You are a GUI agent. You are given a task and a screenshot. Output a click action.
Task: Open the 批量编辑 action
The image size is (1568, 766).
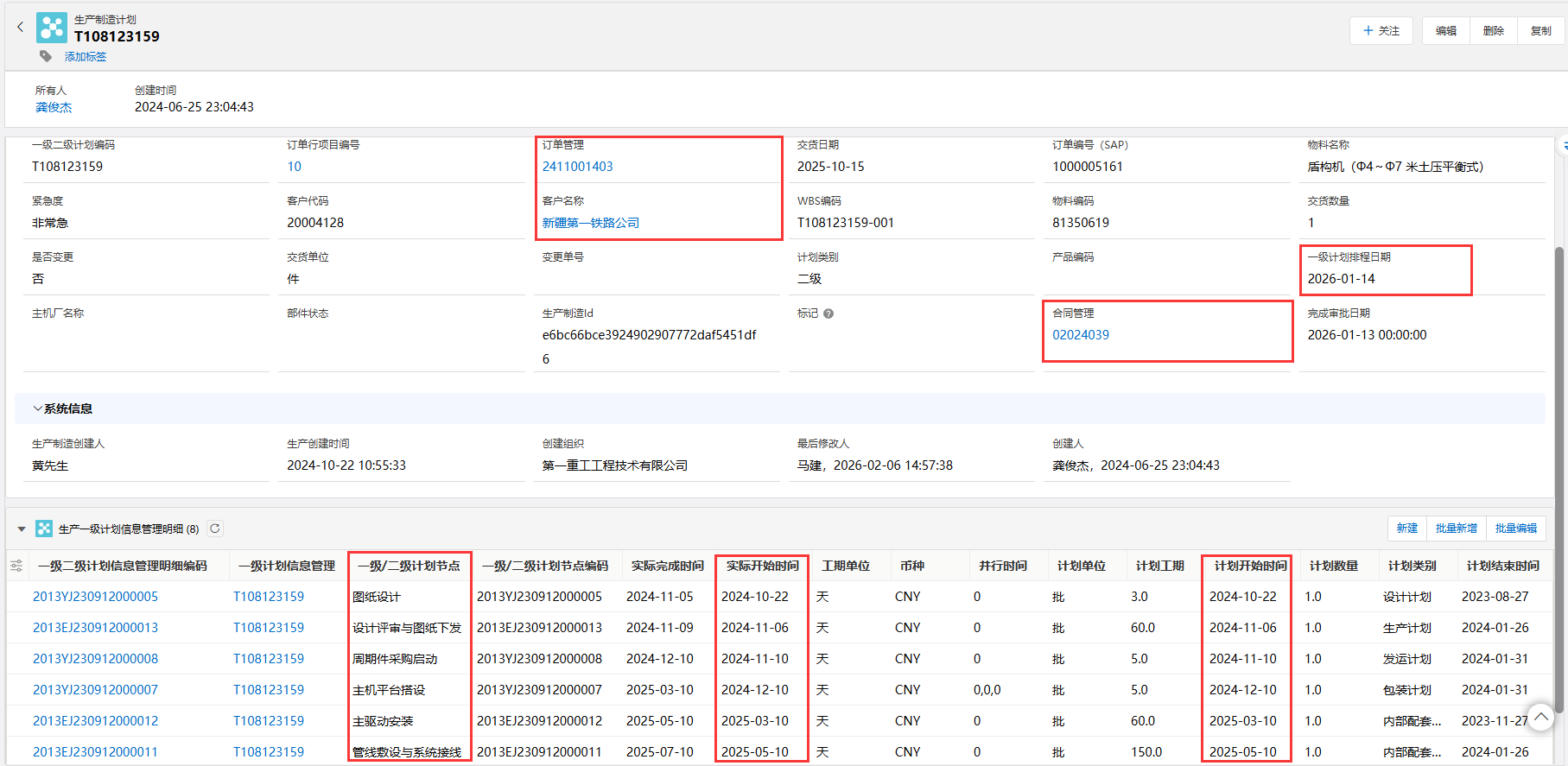click(x=1515, y=529)
